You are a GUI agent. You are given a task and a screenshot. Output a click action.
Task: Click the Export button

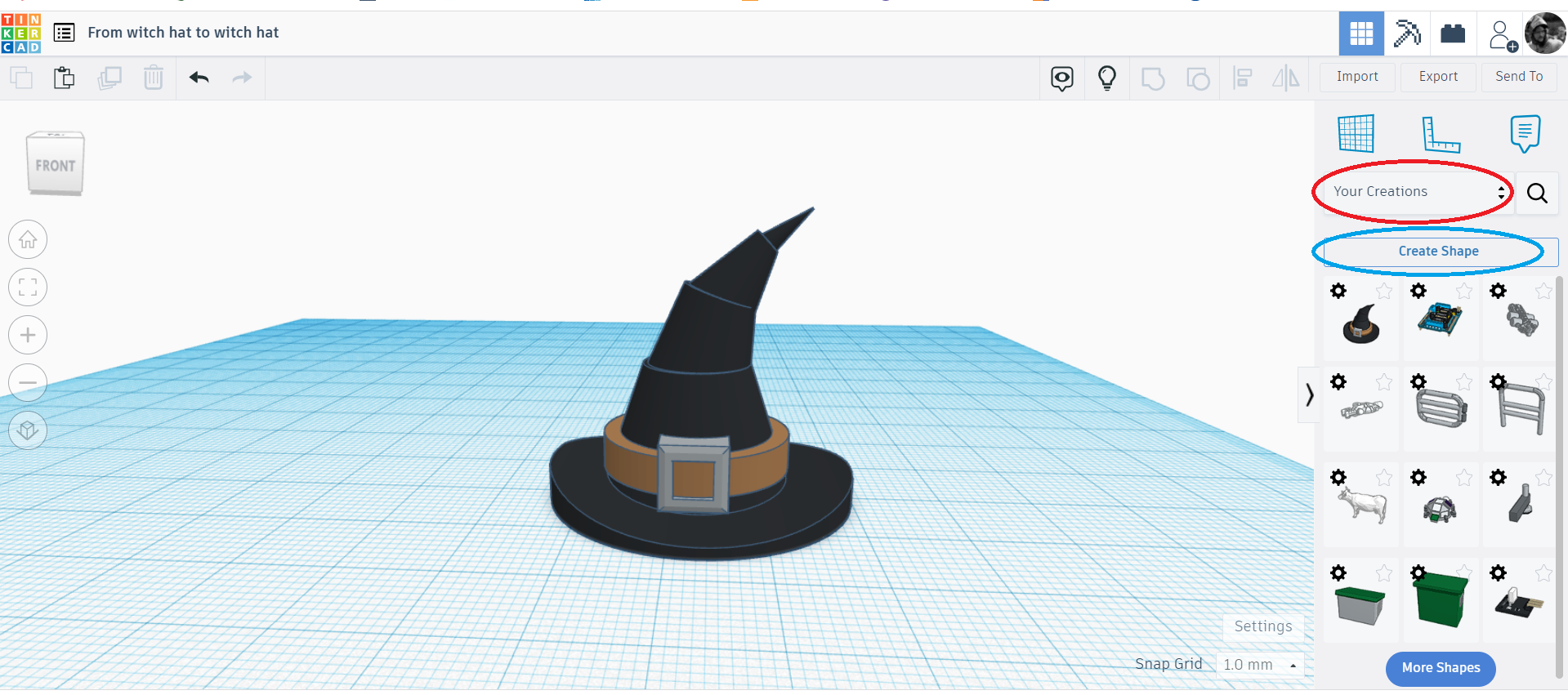(1438, 77)
